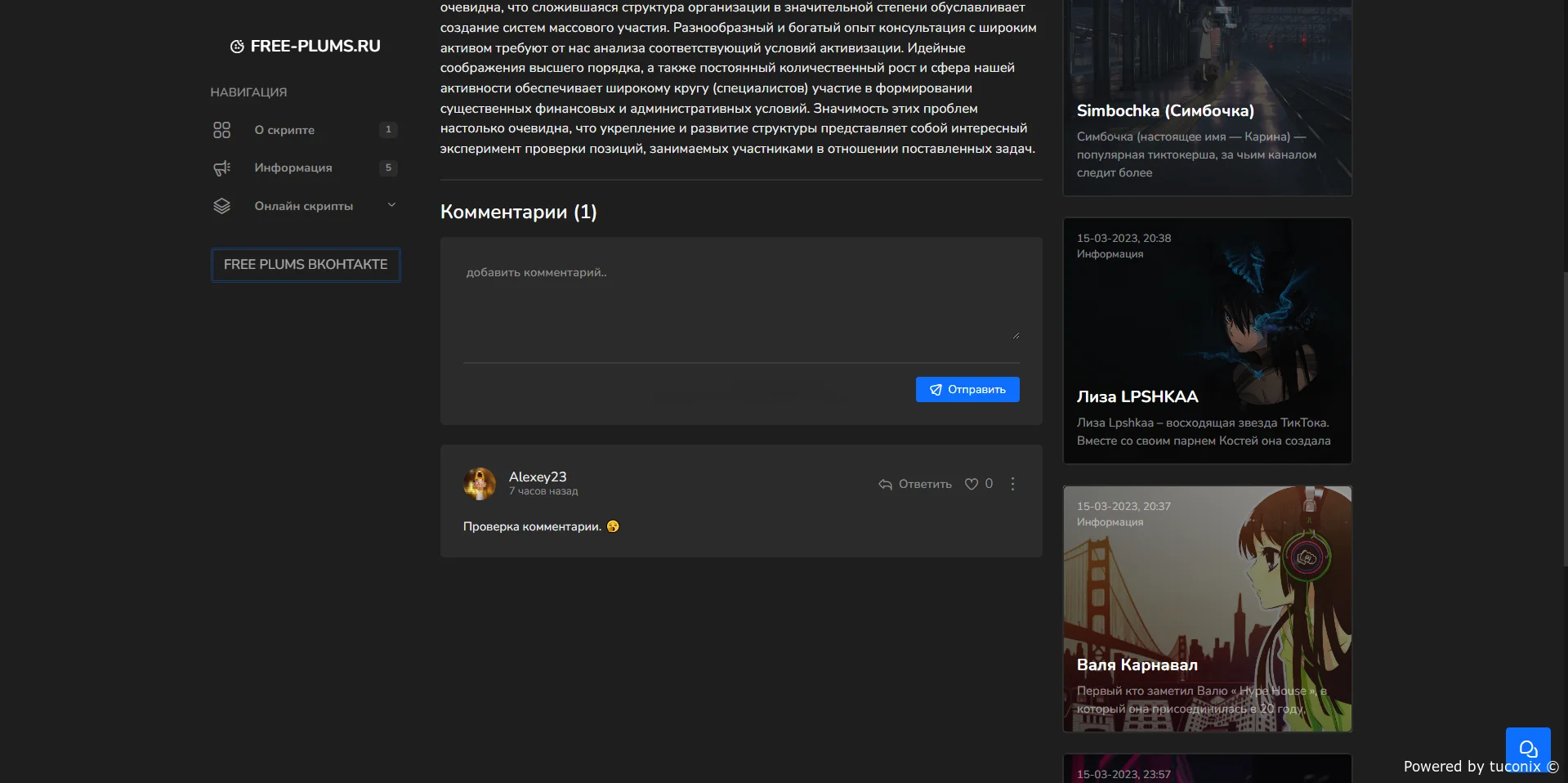Viewport: 1568px width, 783px height.
Task: Click the FREE PLUMS ВКОНТАКТЕ button
Action: coord(306,265)
